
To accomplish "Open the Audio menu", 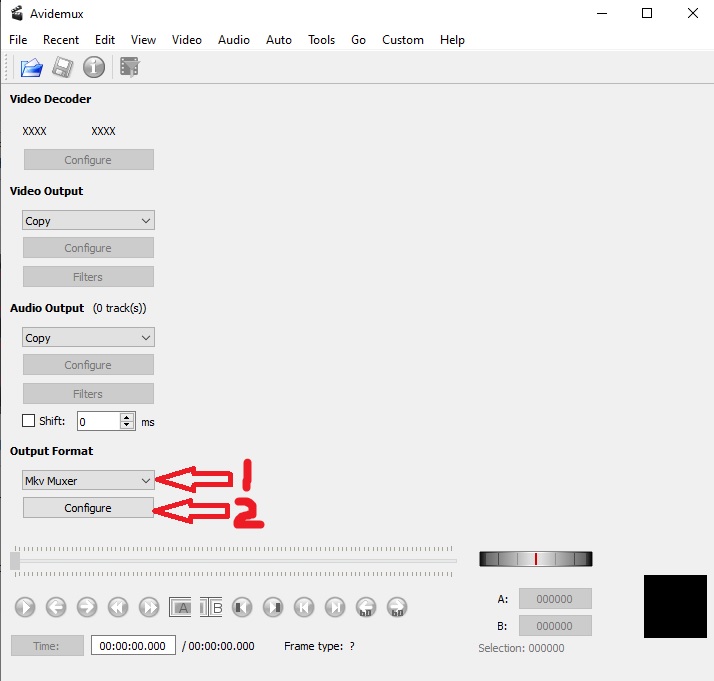I will pos(234,40).
